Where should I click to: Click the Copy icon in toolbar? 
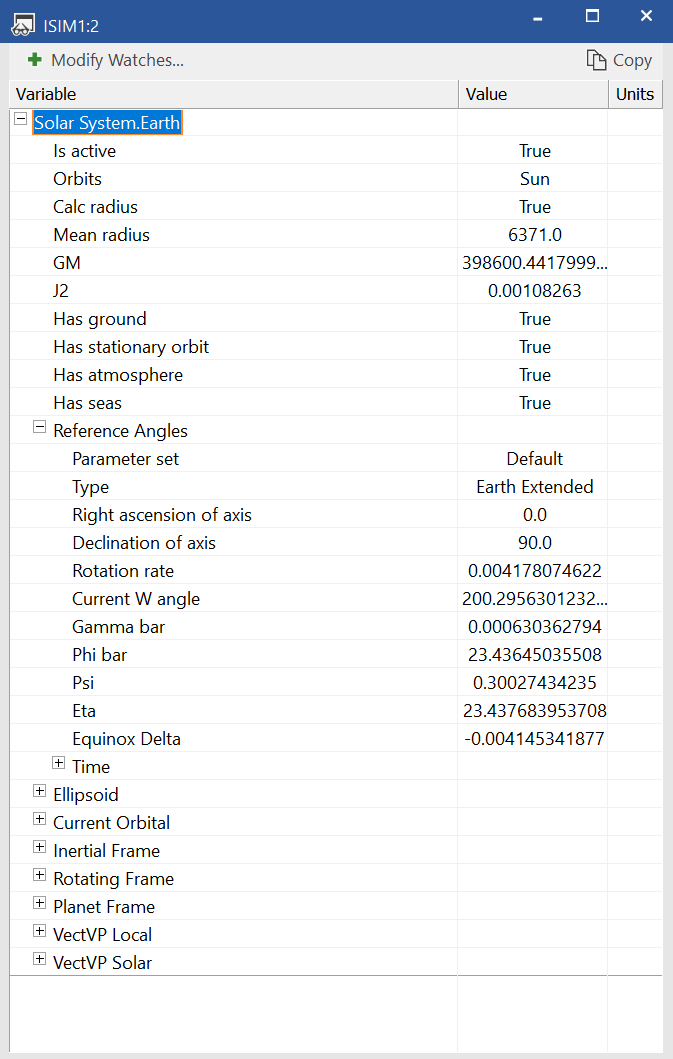coord(597,61)
